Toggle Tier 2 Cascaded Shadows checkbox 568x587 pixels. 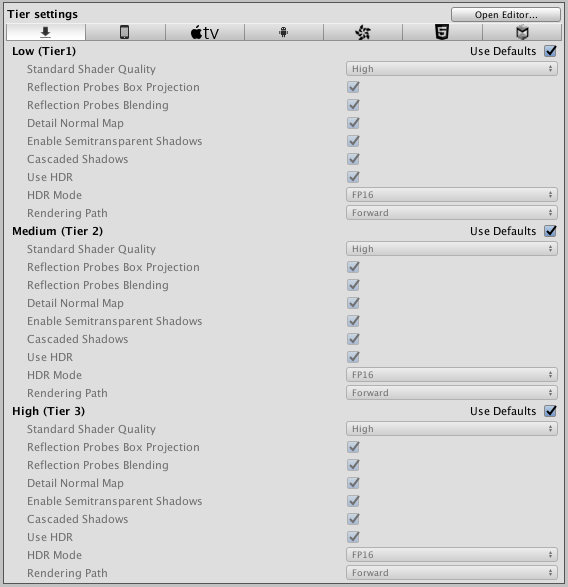(x=353, y=339)
